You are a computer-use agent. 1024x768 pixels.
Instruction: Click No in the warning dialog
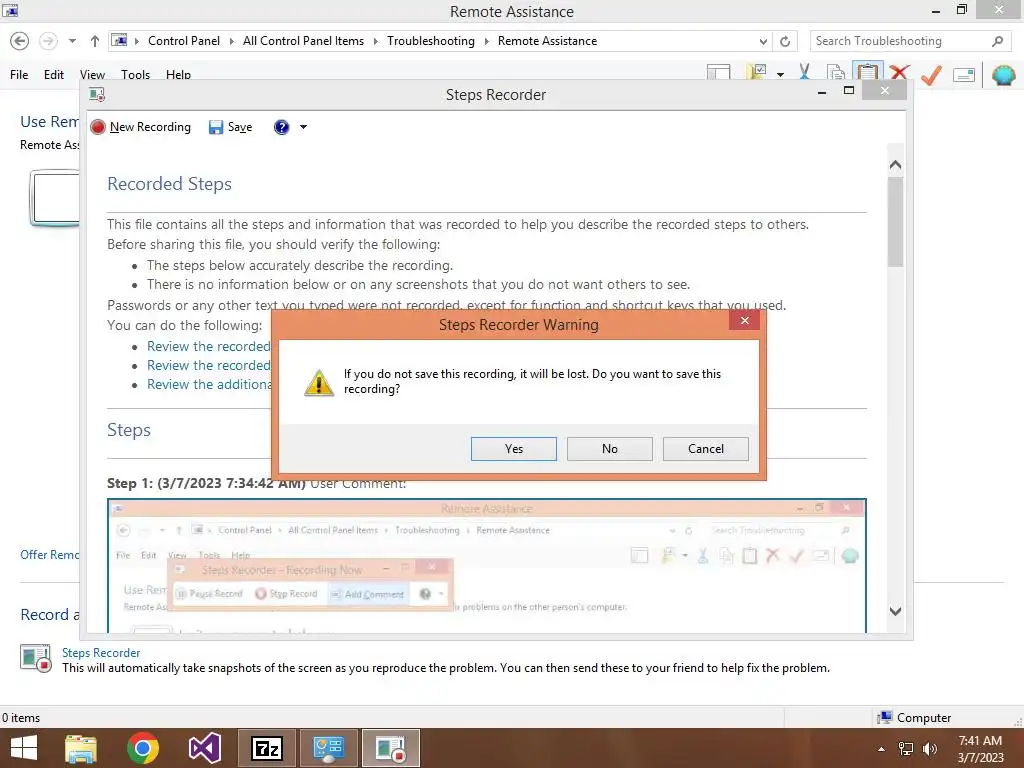click(609, 449)
